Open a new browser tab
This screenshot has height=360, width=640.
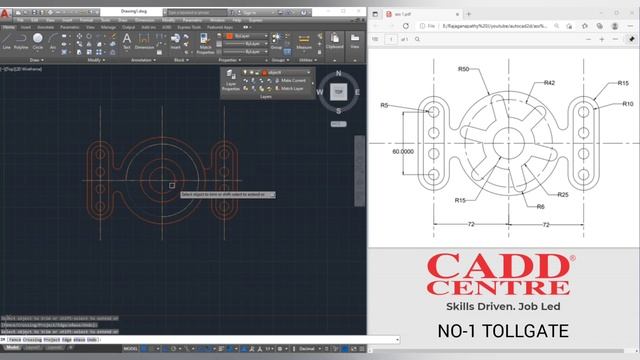point(469,14)
